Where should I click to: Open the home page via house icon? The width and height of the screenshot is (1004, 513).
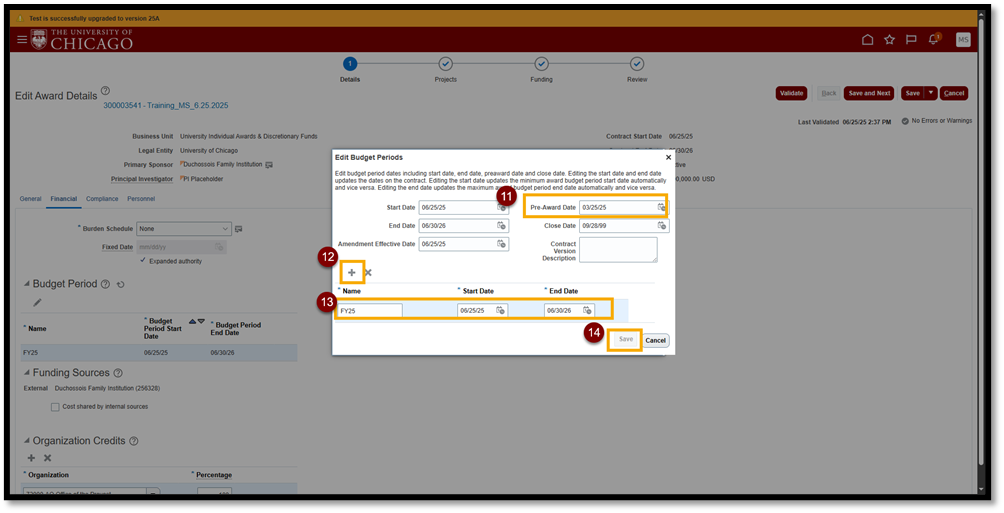point(867,40)
